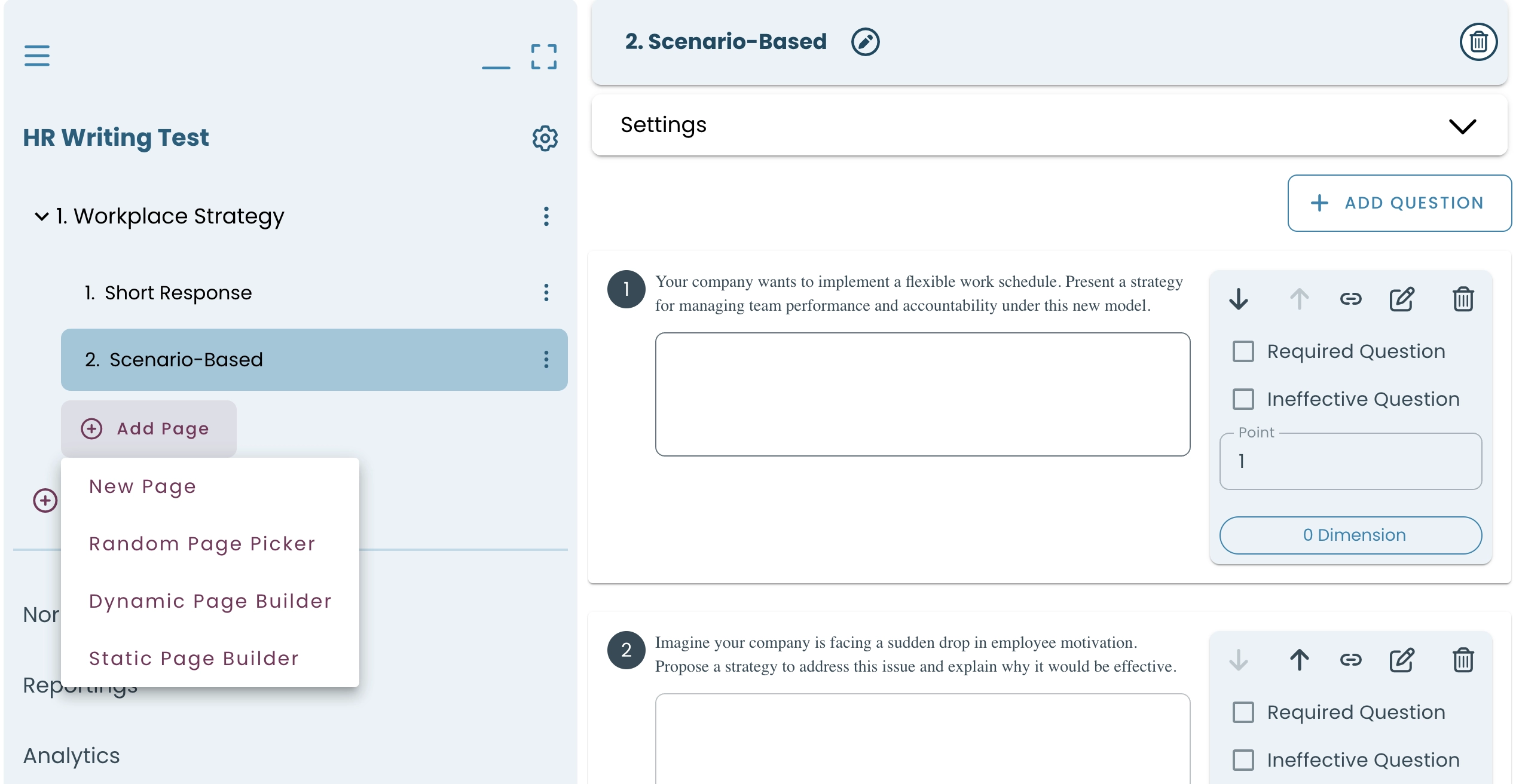Screen dimensions: 1516x784
Task: Move question 2 down
Action: 1239,660
